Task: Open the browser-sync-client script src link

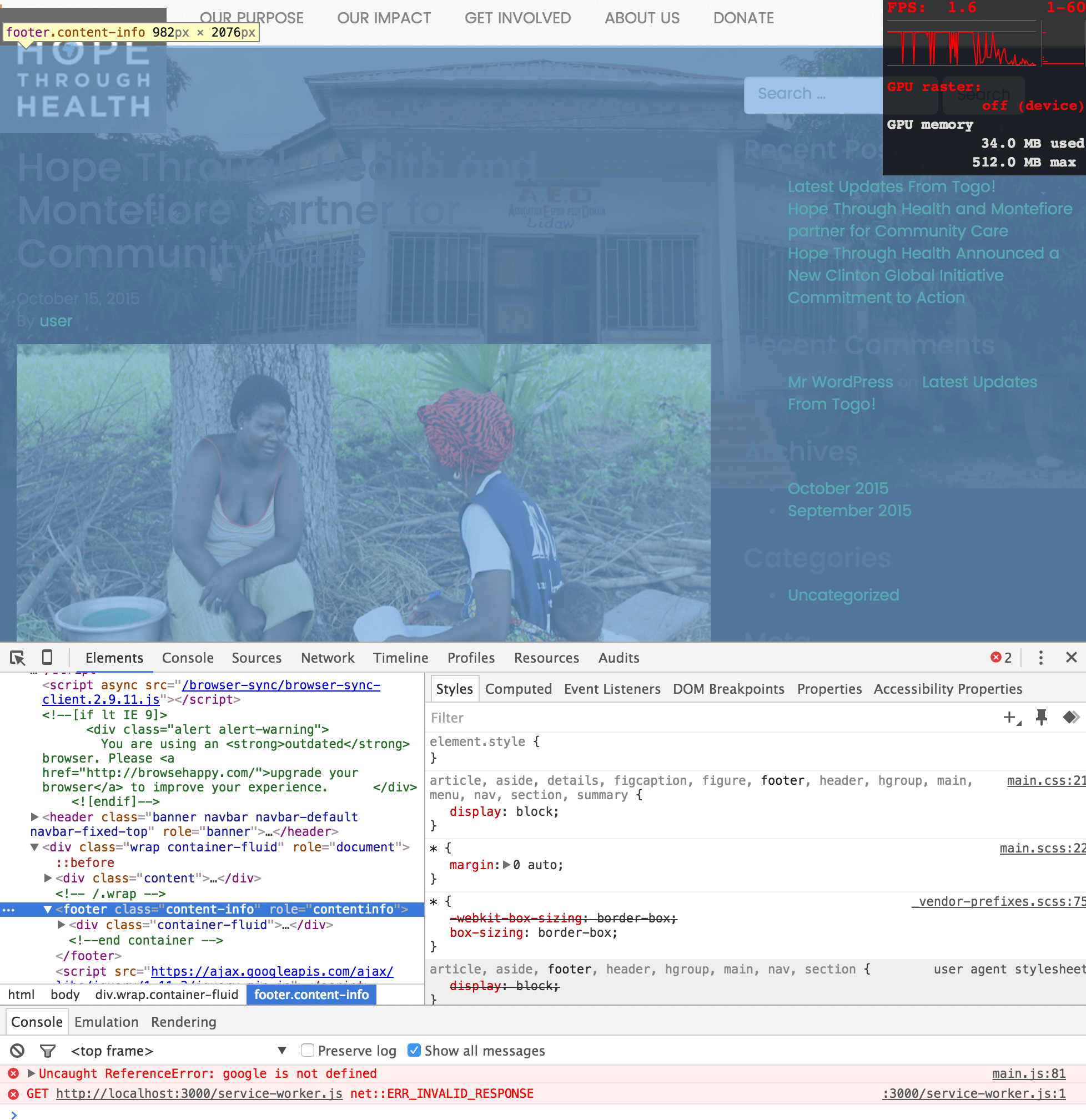Action: point(212,693)
